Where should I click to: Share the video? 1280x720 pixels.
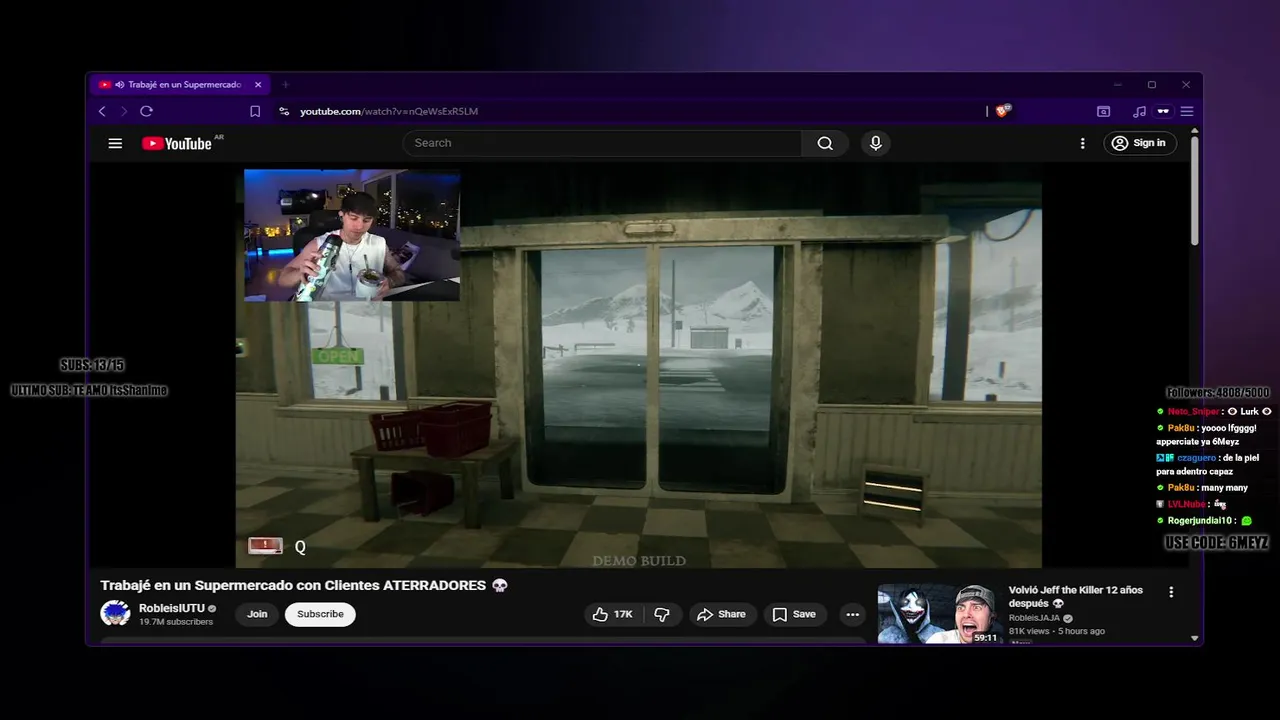pyautogui.click(x=721, y=614)
